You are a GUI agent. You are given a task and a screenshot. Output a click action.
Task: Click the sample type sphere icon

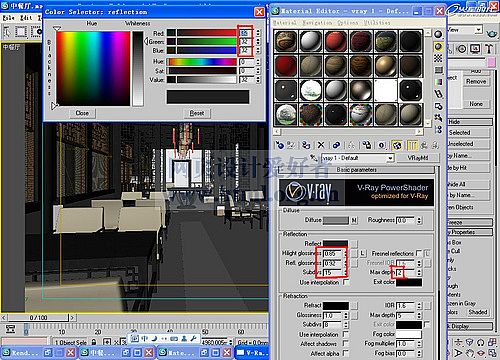pyautogui.click(x=438, y=34)
